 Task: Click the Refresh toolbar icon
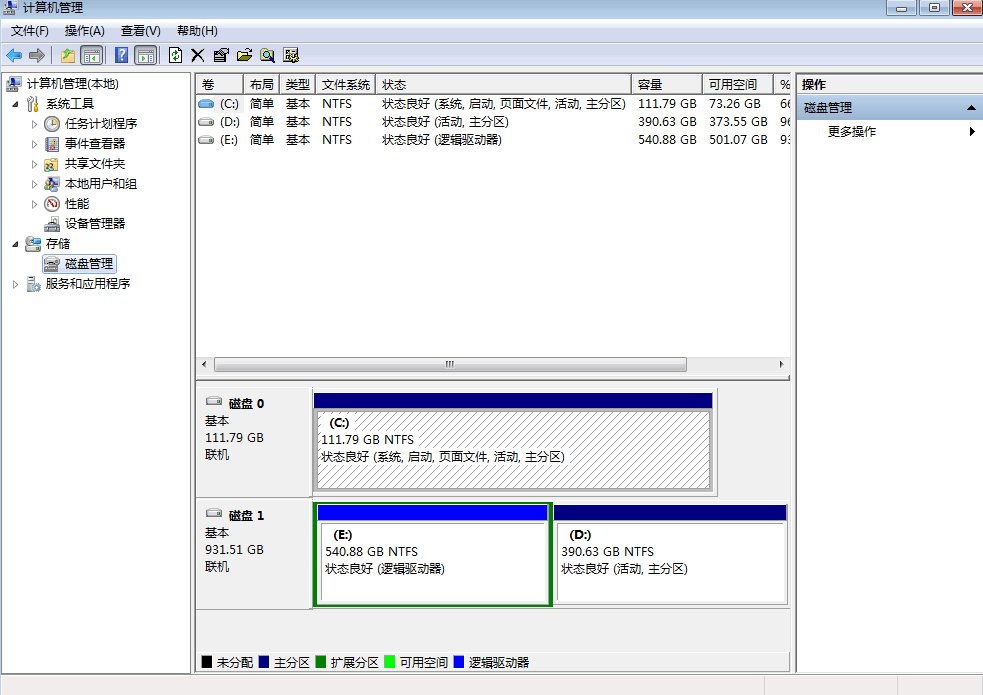[x=176, y=56]
